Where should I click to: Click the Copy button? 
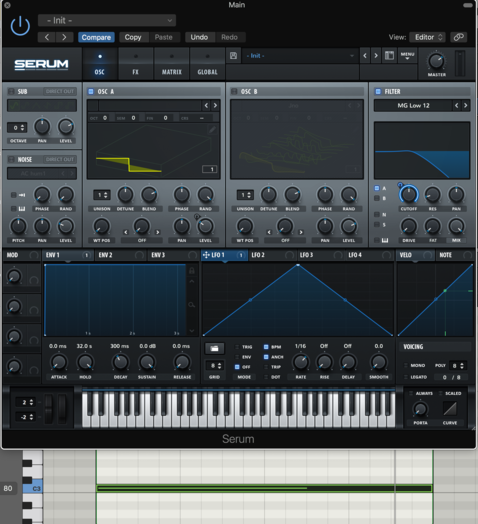[133, 37]
